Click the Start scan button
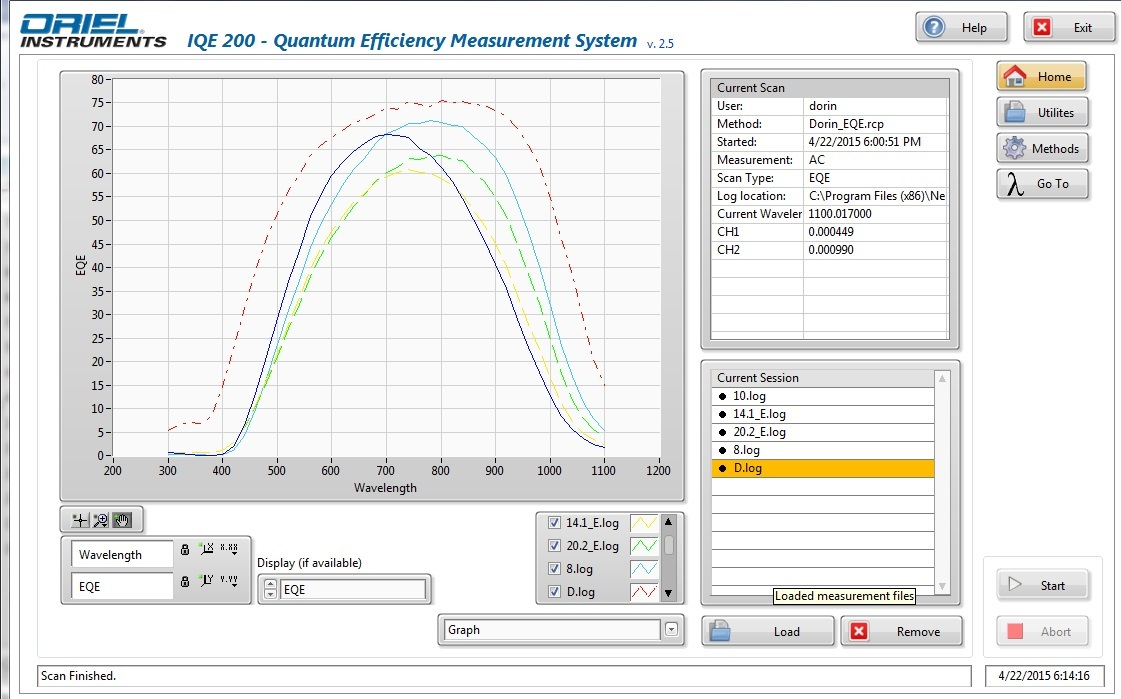 tap(1042, 585)
